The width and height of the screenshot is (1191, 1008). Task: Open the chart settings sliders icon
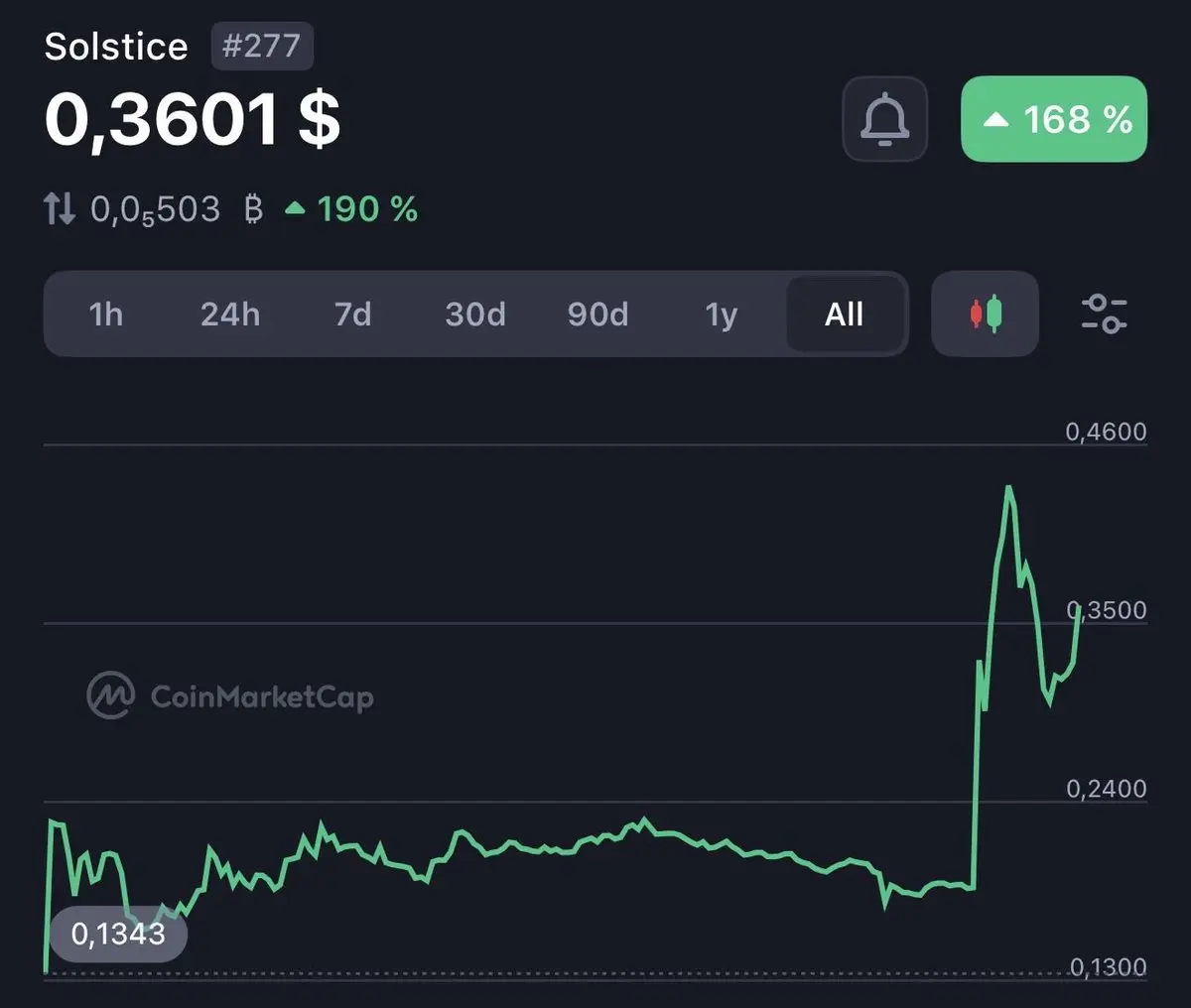click(1104, 314)
